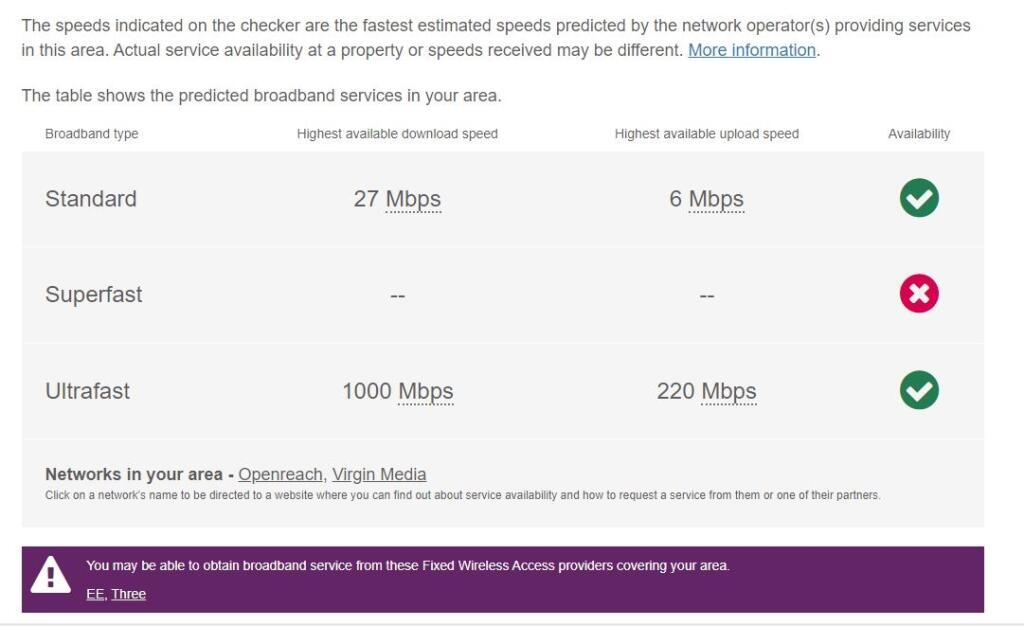
Task: Select the Ultrafast broadband row label
Action: (88, 391)
